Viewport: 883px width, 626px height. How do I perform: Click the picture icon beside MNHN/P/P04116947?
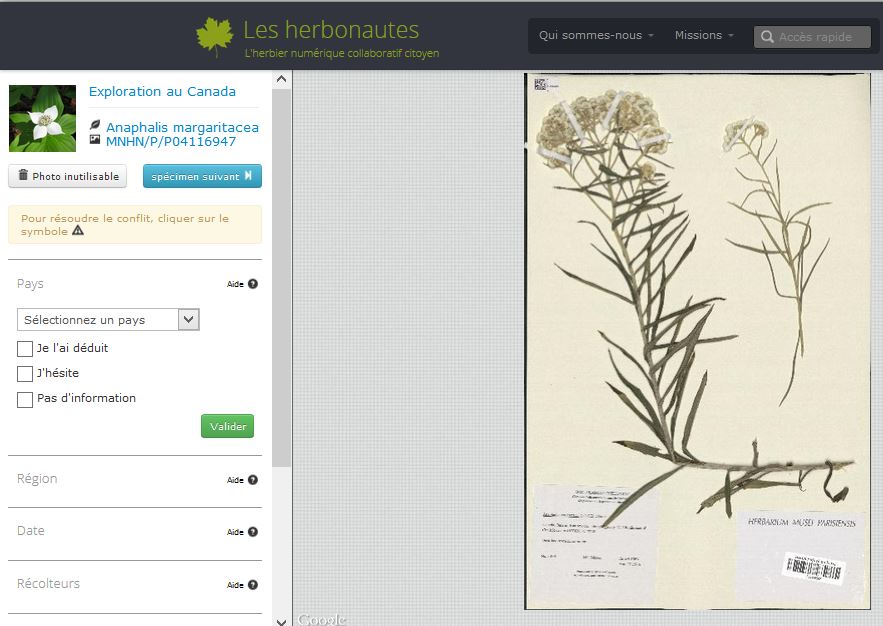tap(95, 139)
